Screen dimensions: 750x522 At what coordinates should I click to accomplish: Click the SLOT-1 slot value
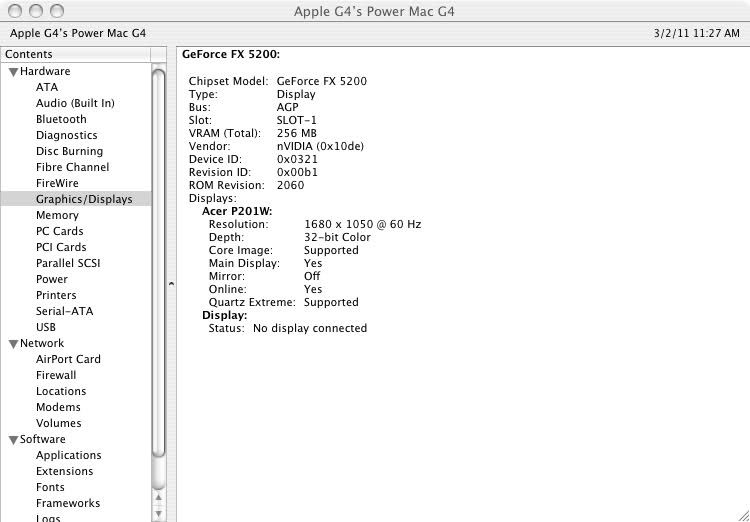297,121
